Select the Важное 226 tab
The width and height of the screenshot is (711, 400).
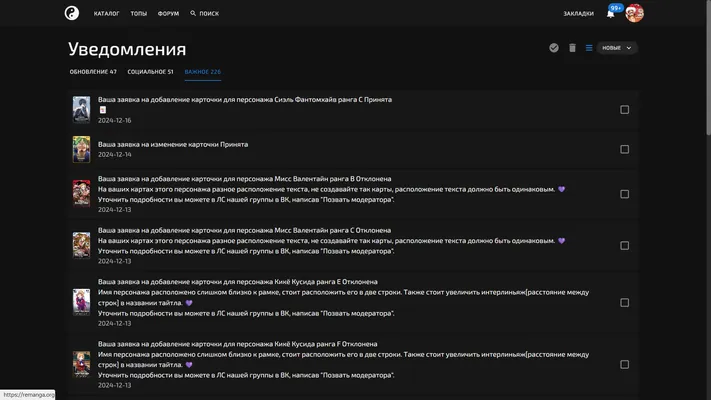203,72
